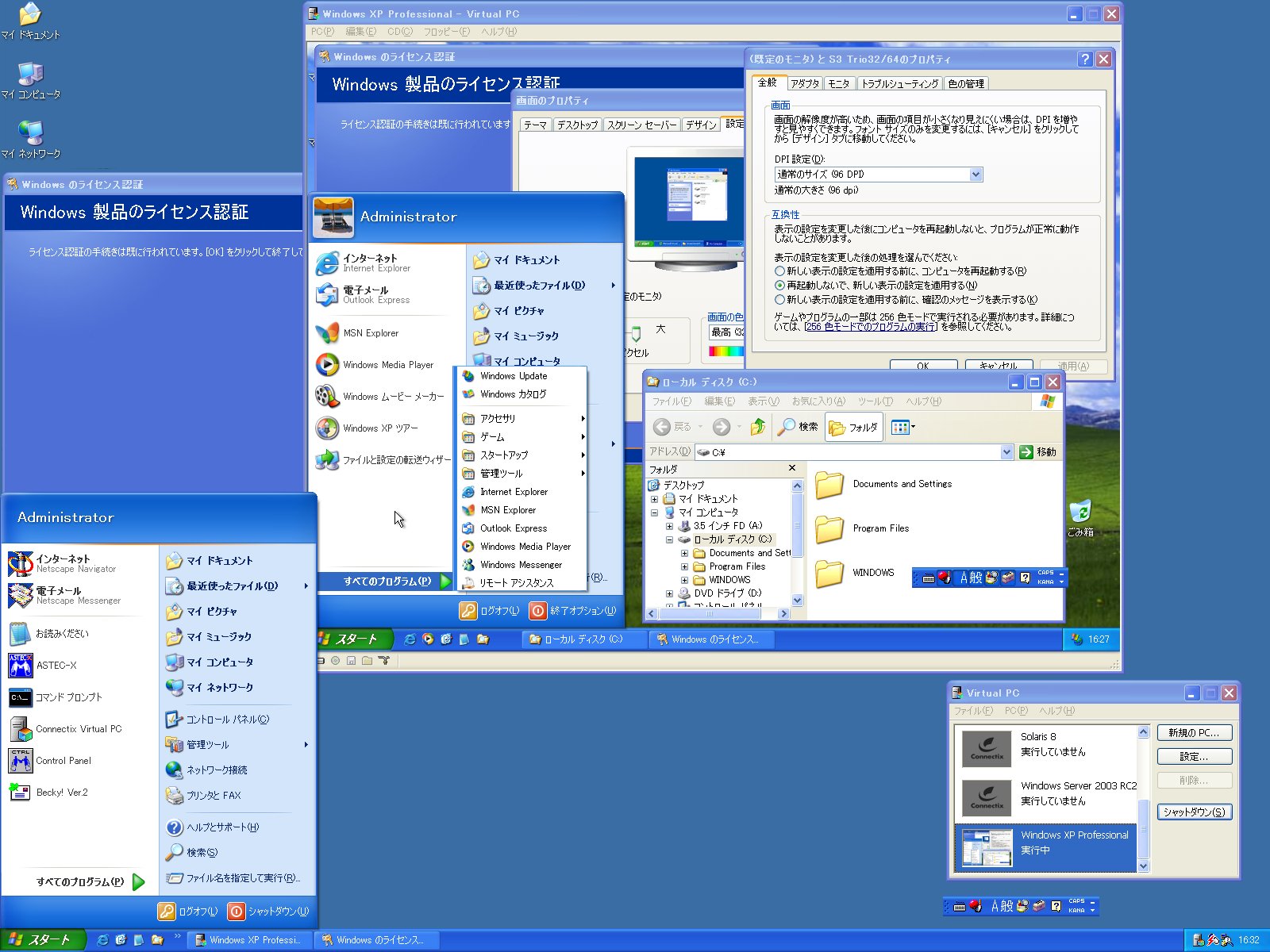Expand DVD ドライブ (D:) tree node

[669, 593]
